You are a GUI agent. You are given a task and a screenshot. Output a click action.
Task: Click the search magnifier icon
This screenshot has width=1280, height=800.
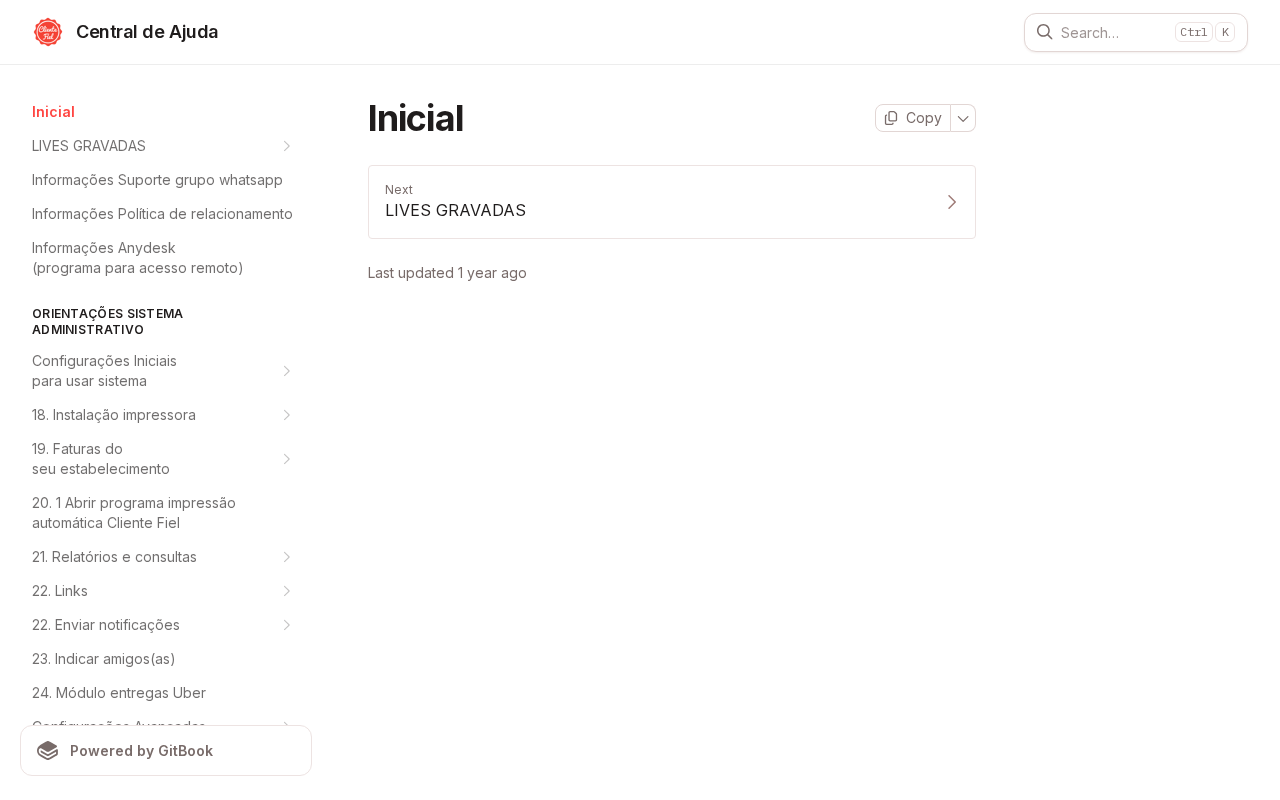1044,32
